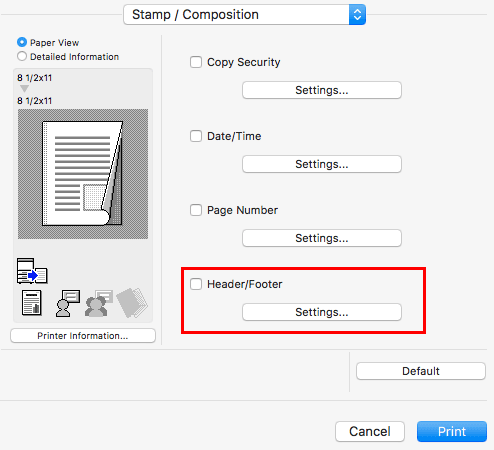Click the gray triangle between paper sizes

click(x=24, y=89)
